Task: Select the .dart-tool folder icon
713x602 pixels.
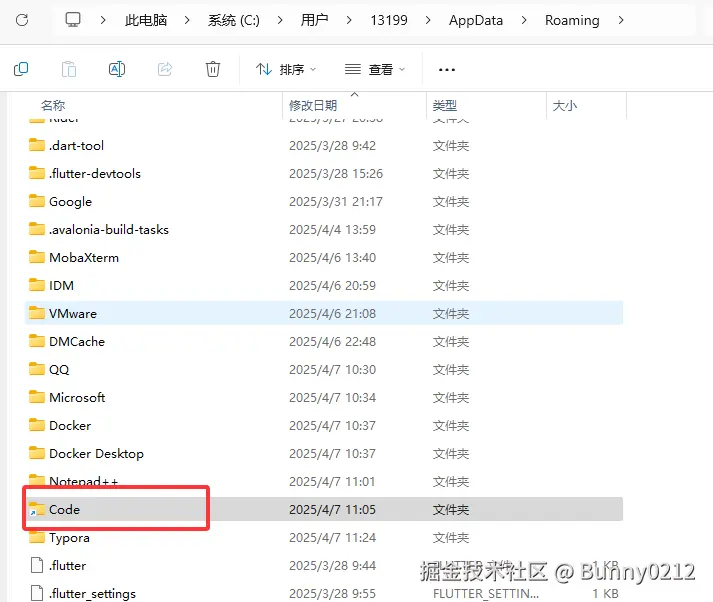Action: (x=37, y=145)
